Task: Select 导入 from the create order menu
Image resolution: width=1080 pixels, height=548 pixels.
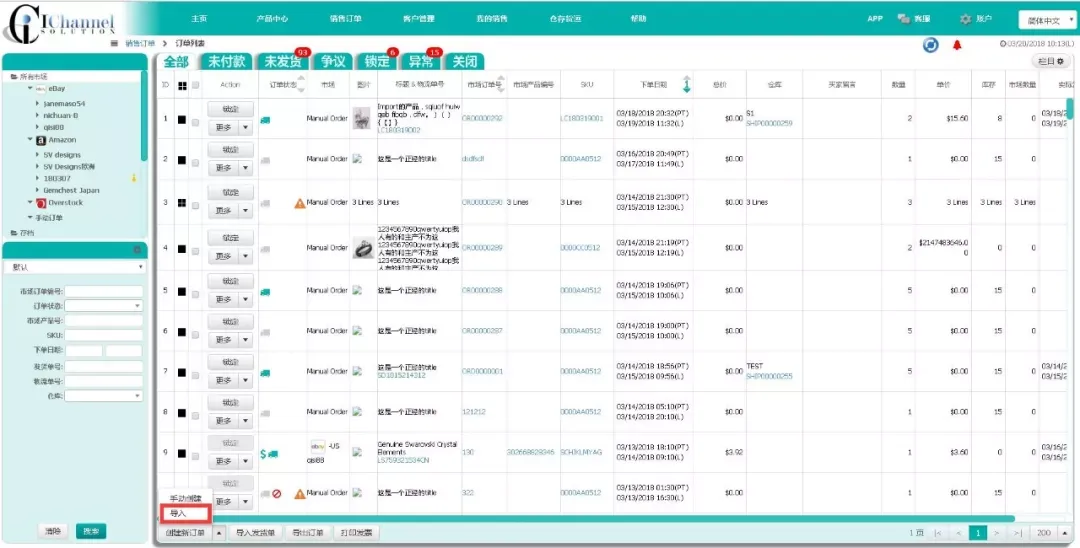Action: 185,514
